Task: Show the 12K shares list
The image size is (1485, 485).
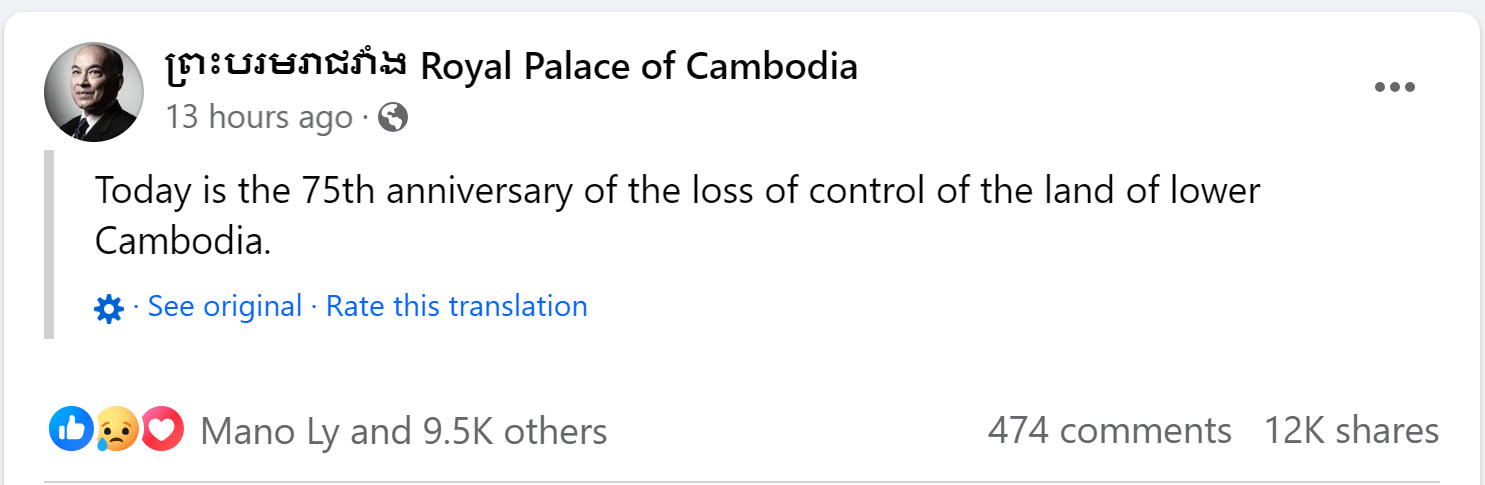Action: 1351,431
